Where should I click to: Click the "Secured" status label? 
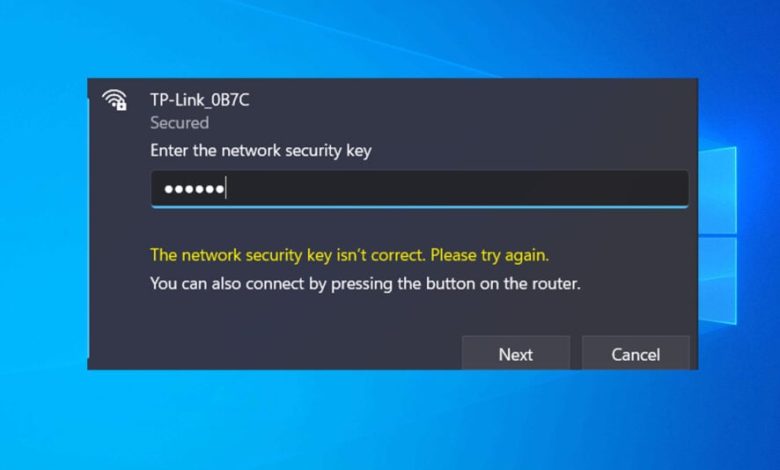click(179, 123)
